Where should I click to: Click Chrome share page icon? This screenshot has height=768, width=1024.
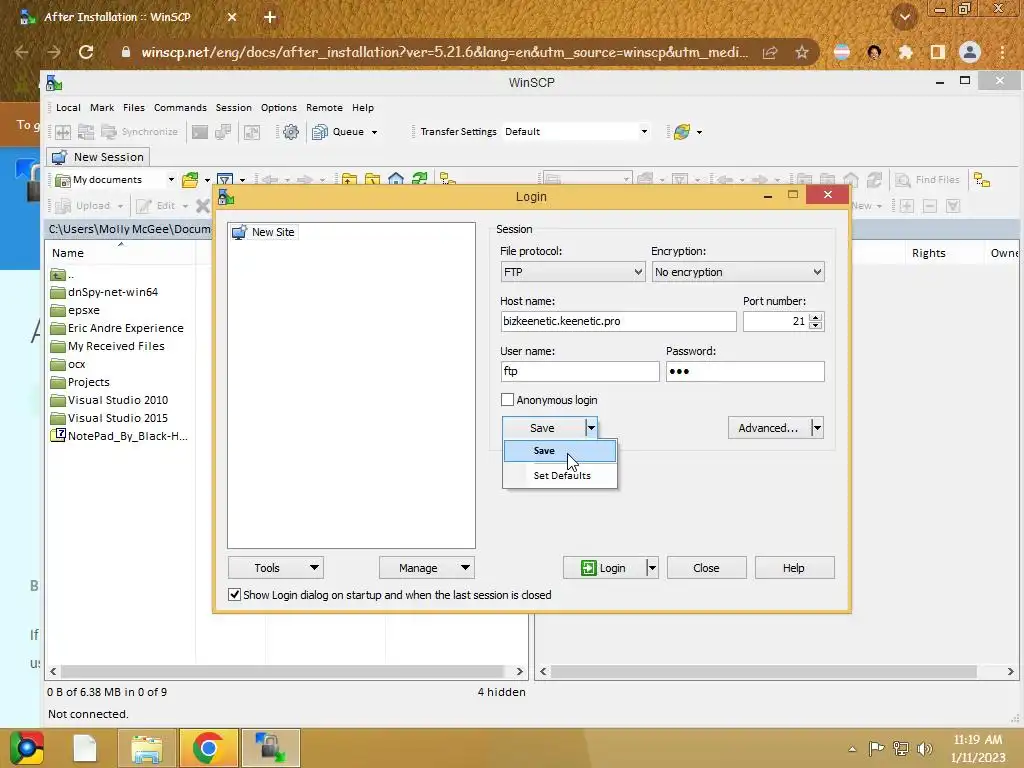tap(770, 52)
